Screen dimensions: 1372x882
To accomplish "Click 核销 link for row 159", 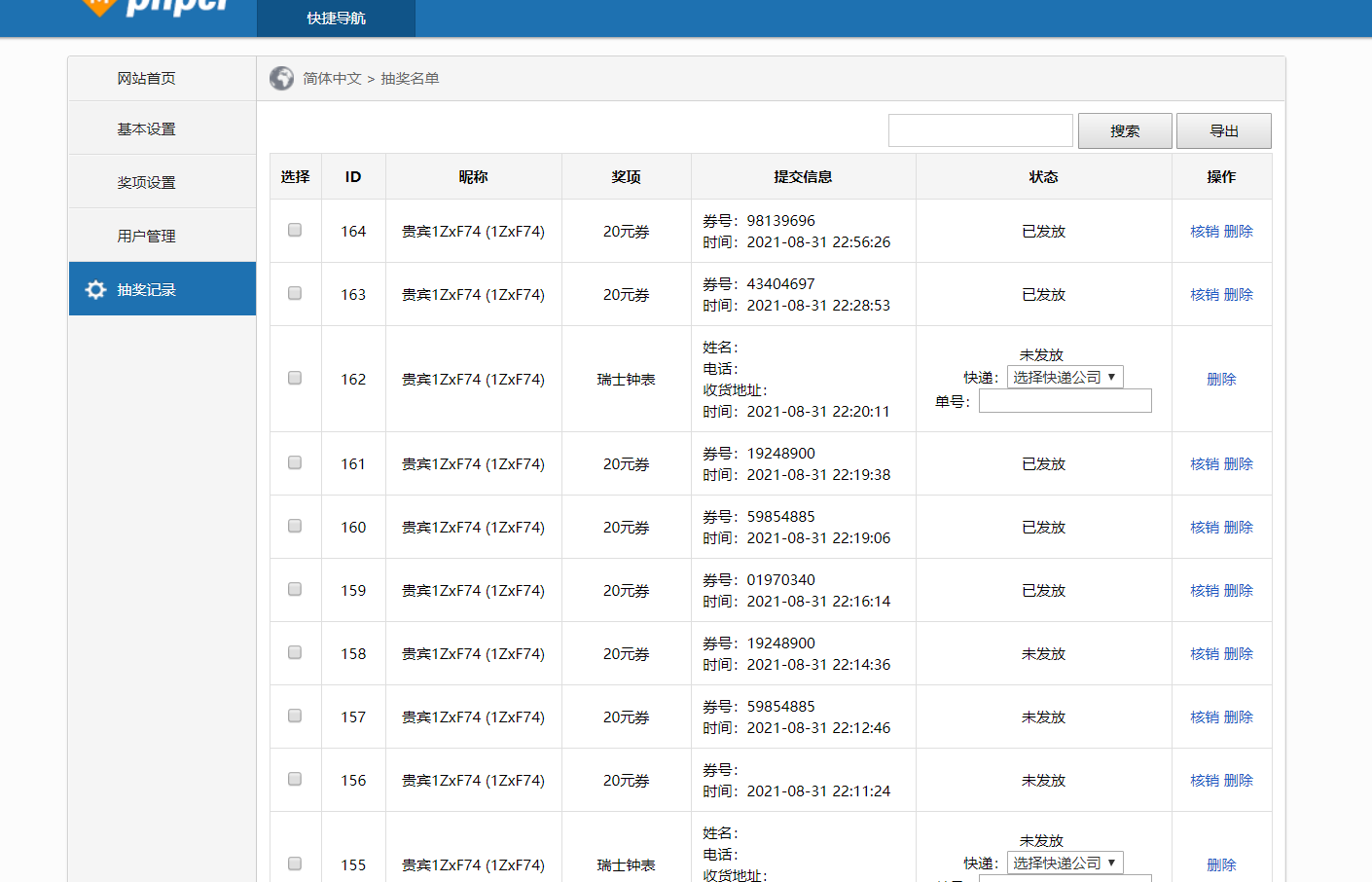I will click(x=1205, y=591).
